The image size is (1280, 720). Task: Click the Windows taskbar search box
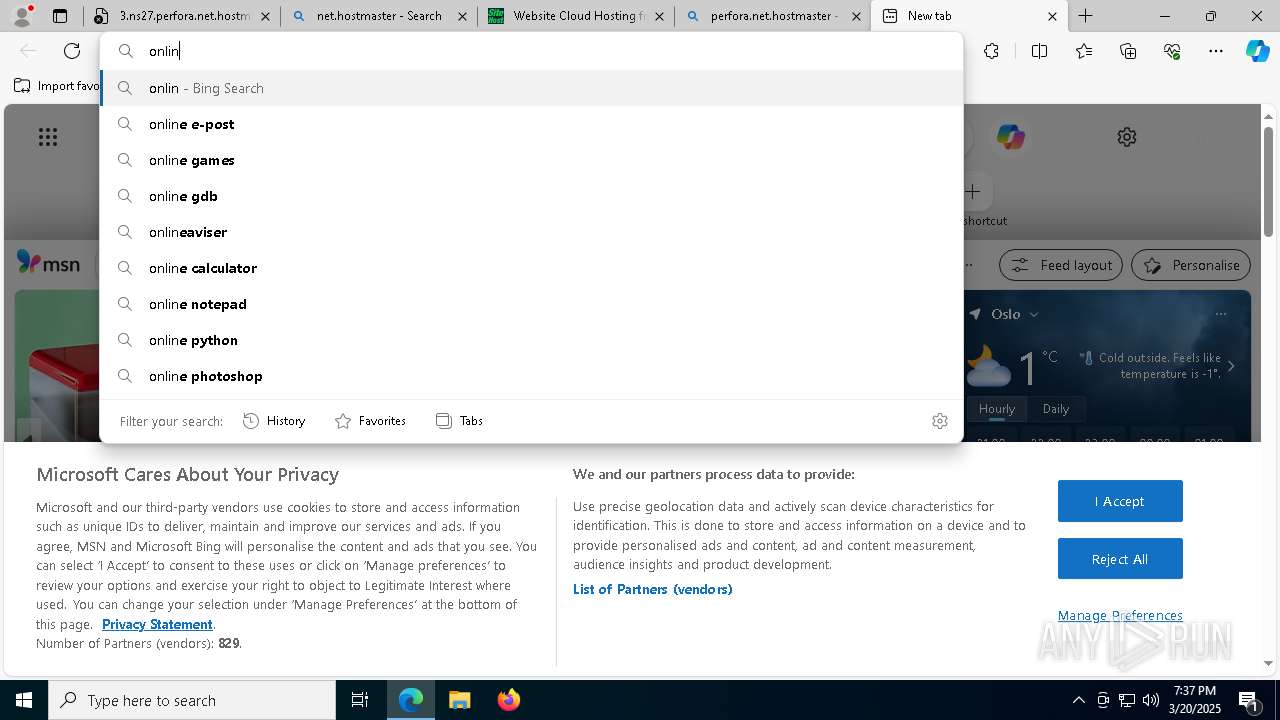pyautogui.click(x=192, y=700)
